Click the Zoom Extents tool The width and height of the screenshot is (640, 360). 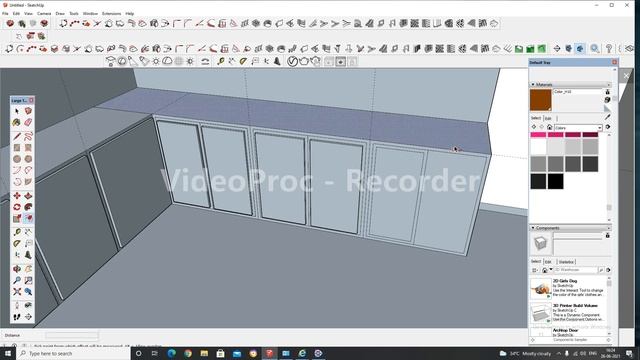[17, 292]
